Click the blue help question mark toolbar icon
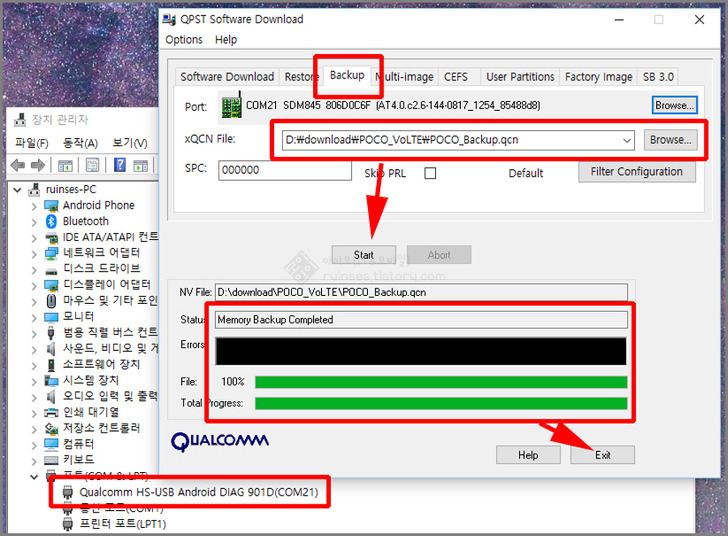The image size is (728, 536). click(120, 165)
